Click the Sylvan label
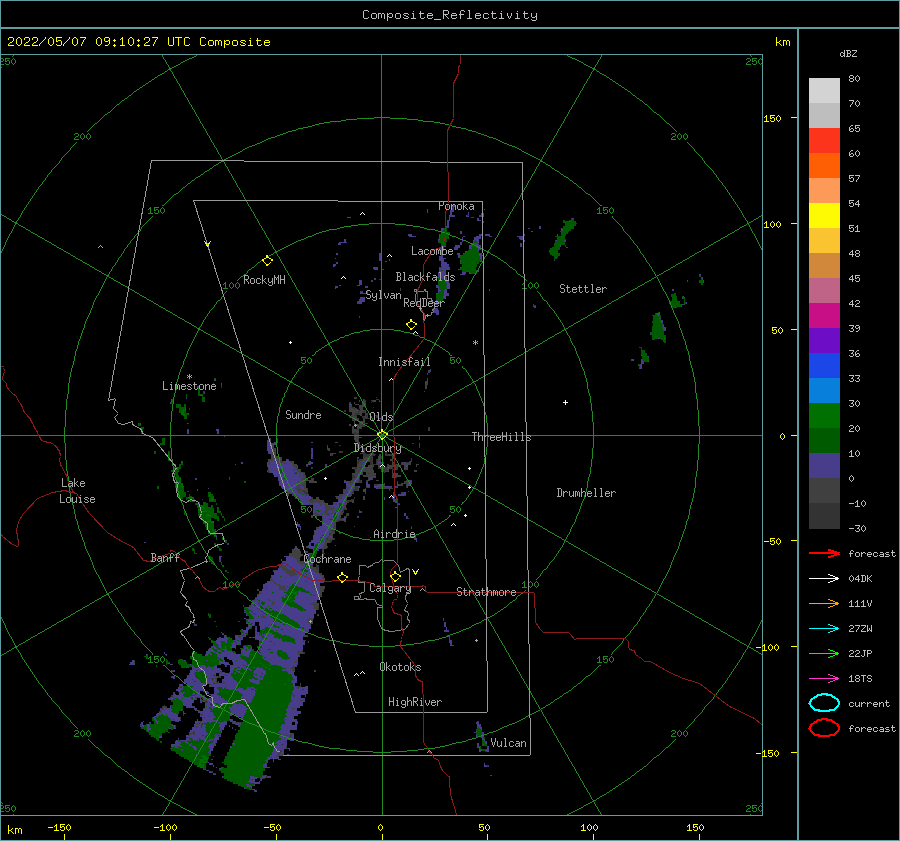Viewport: 900px width, 841px height. point(383,295)
